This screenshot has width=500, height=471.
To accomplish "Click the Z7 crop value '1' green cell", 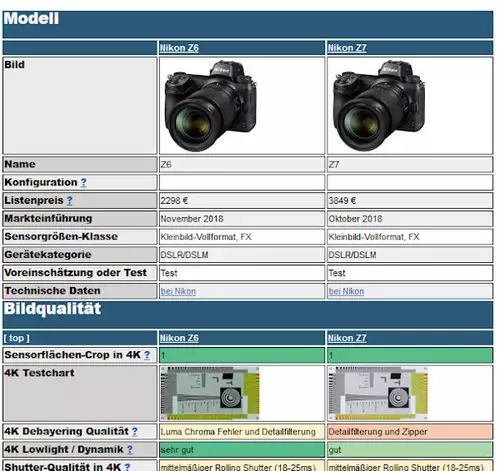I will coord(410,355).
